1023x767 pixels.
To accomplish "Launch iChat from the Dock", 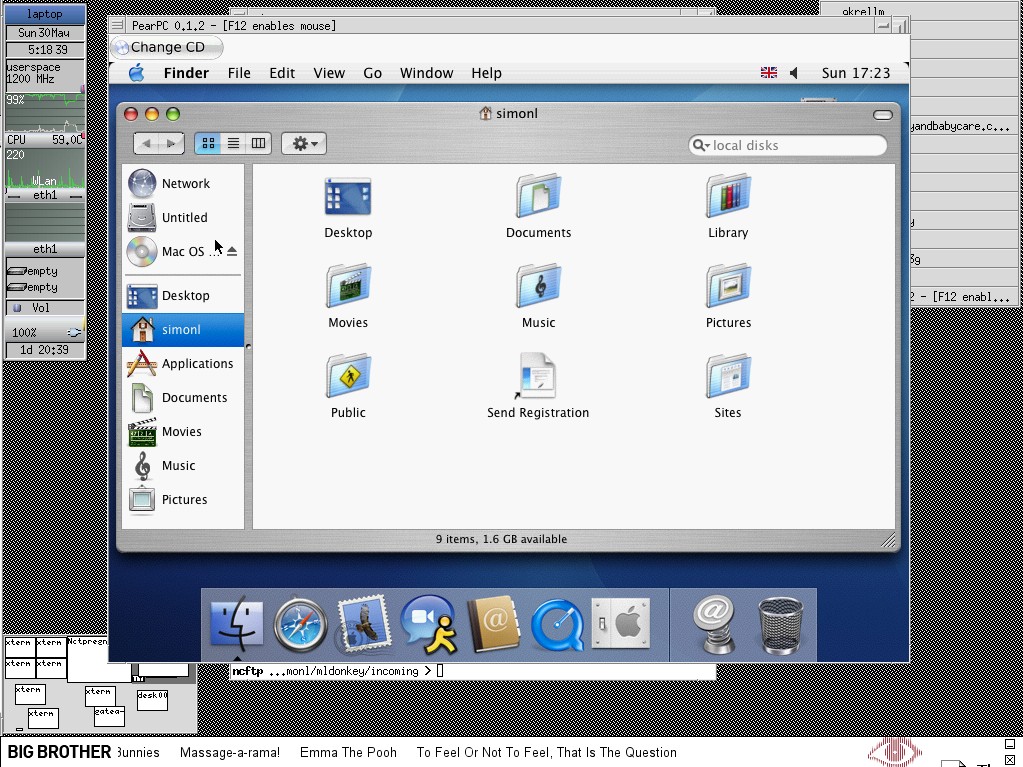I will coord(428,625).
